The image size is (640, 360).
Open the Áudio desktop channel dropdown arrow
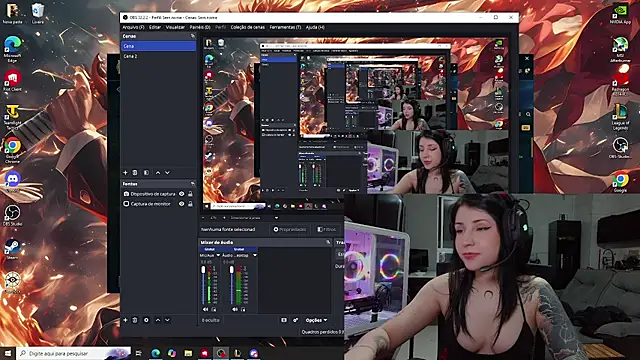[255, 255]
